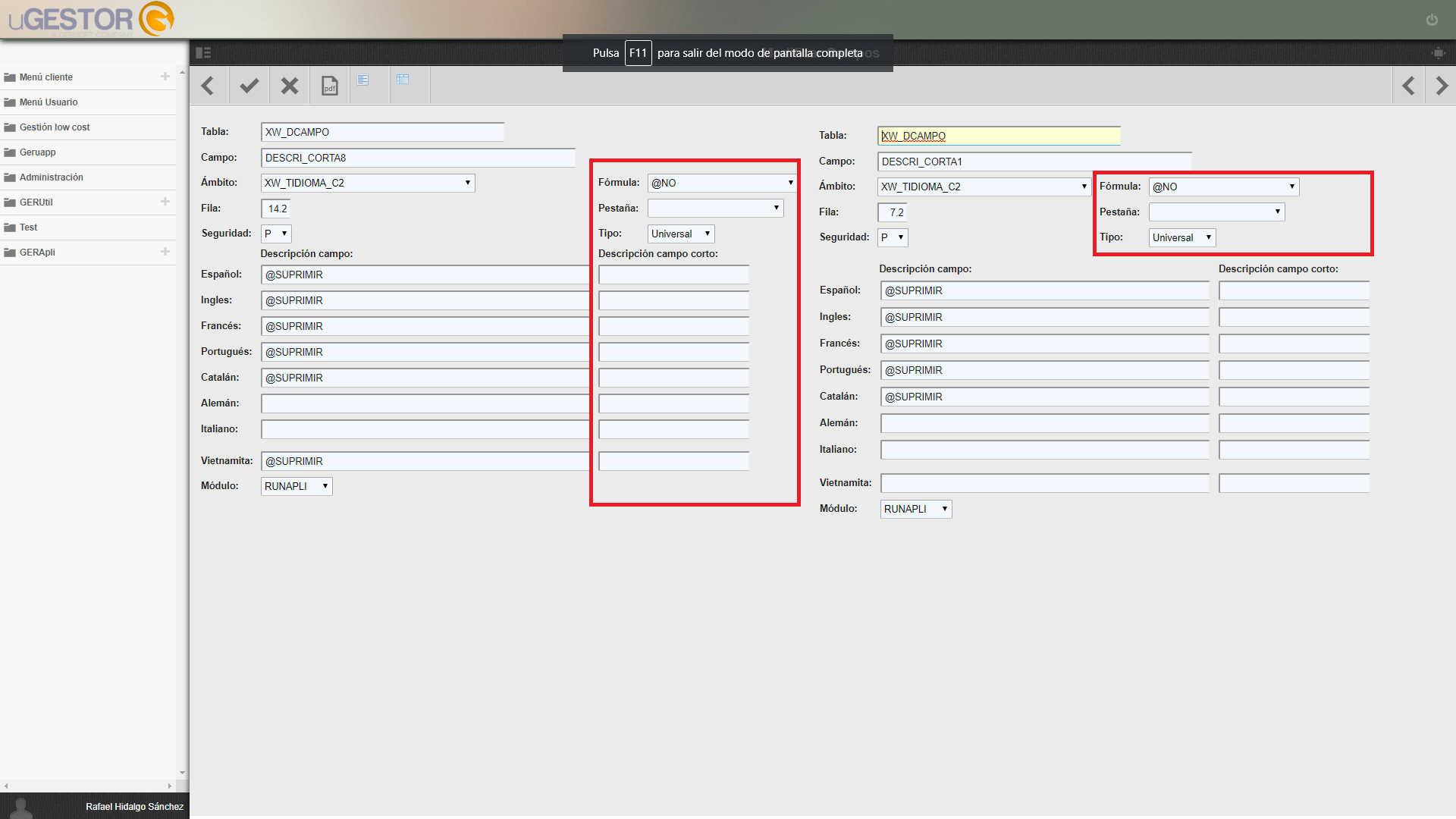Viewport: 1456px width, 819px height.
Task: Open the table view icon in toolbar
Action: (x=403, y=80)
